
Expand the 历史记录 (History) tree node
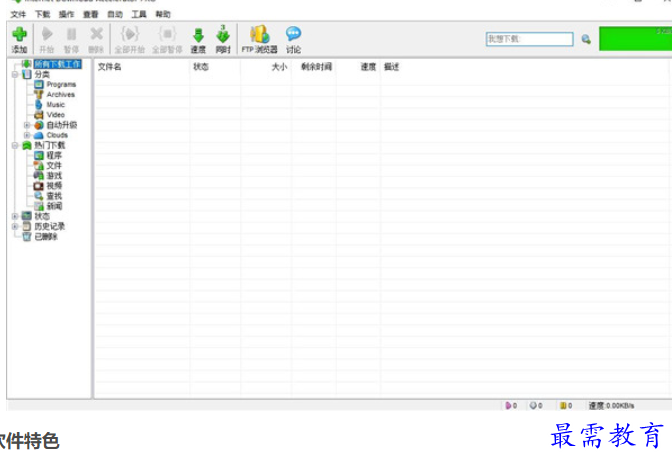15,226
